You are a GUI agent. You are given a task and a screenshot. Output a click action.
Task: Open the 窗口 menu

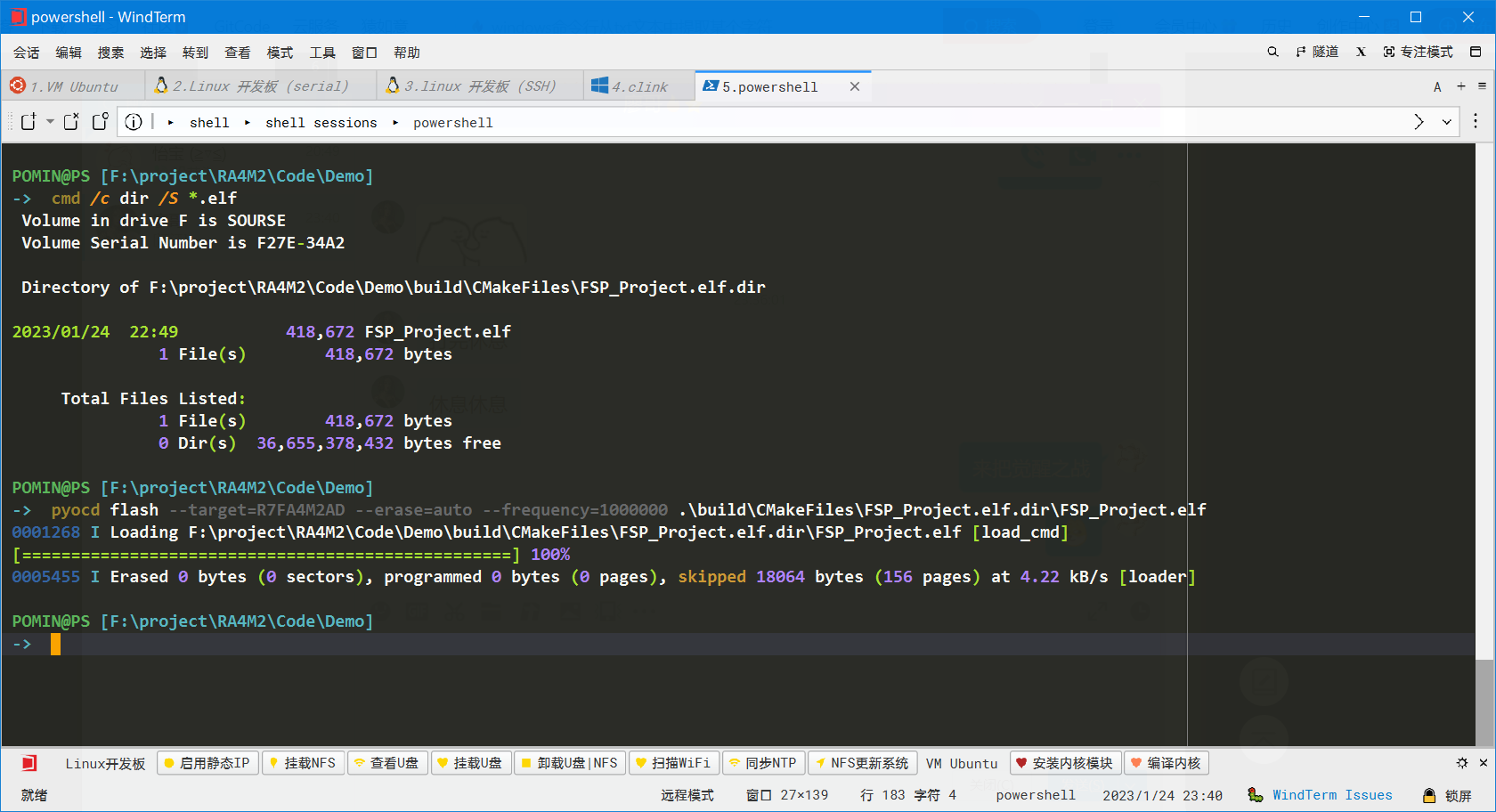click(x=364, y=53)
